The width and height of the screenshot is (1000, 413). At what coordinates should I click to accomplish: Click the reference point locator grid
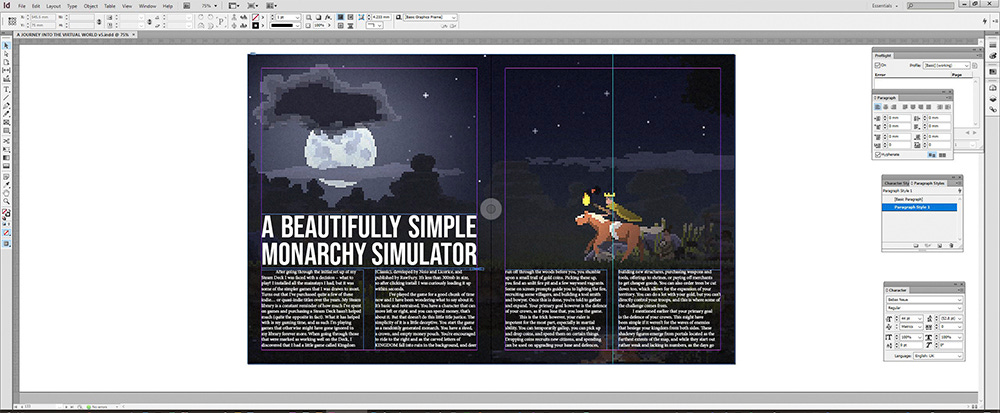click(12, 21)
